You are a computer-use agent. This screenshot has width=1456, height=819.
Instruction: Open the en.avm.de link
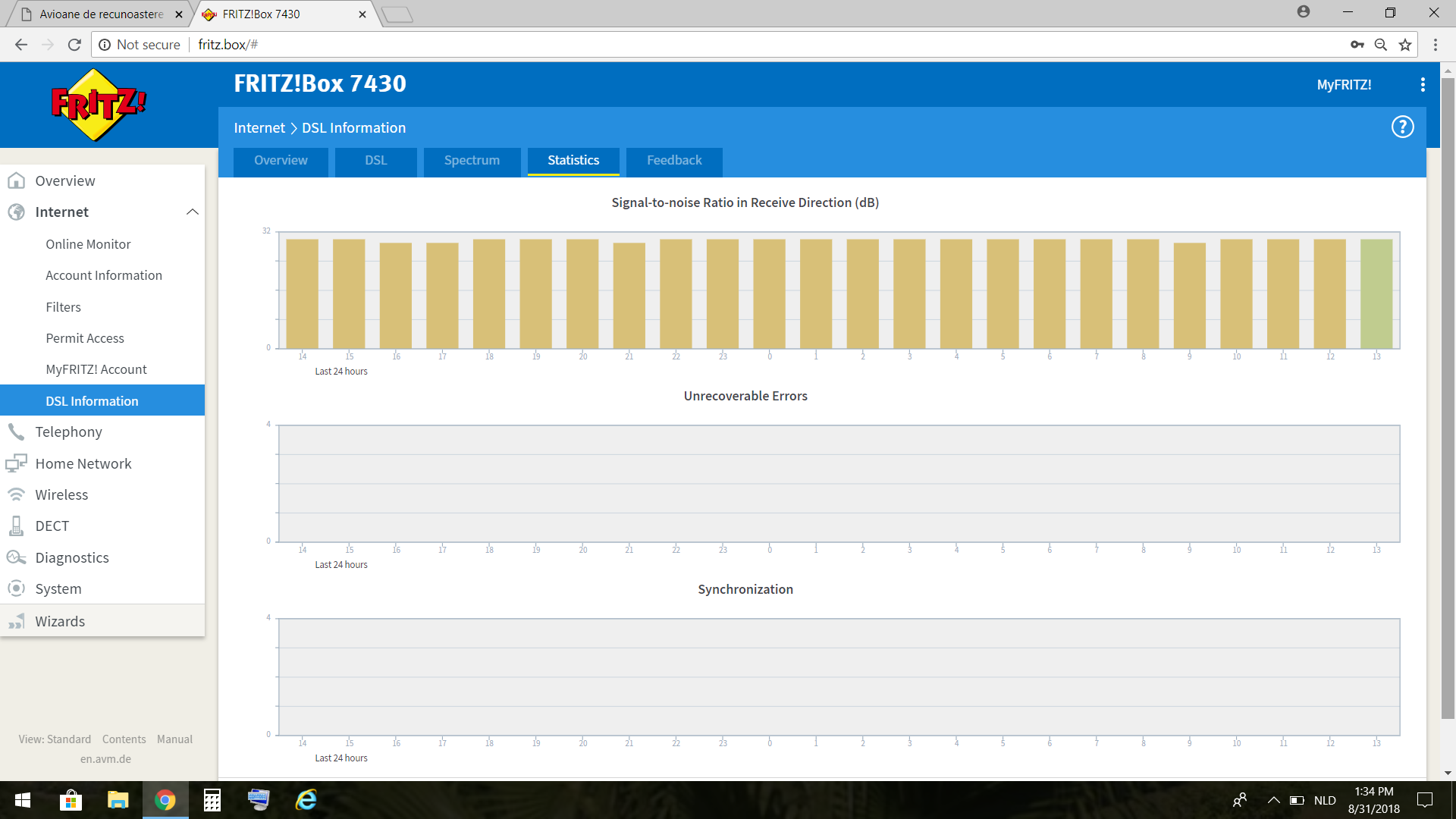pyautogui.click(x=105, y=759)
